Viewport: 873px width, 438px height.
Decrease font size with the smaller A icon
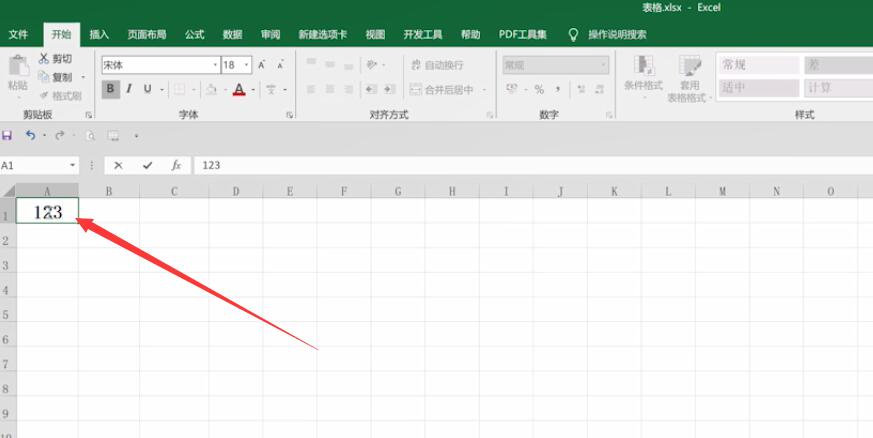pyautogui.click(x=280, y=65)
